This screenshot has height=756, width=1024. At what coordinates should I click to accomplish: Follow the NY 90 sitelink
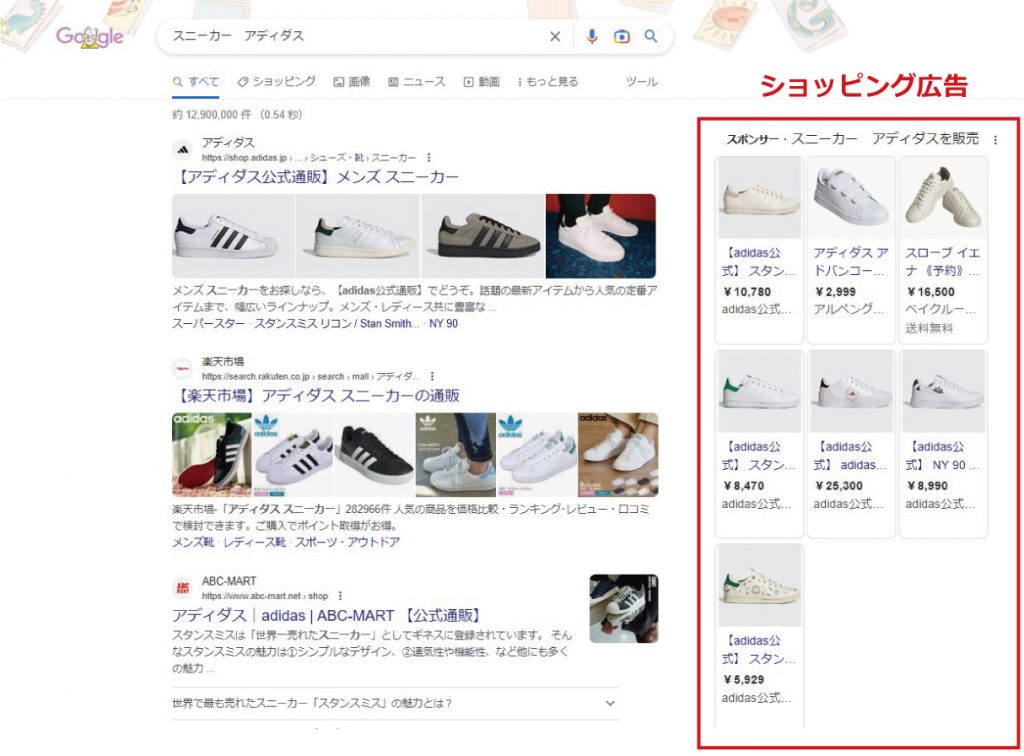click(x=443, y=324)
